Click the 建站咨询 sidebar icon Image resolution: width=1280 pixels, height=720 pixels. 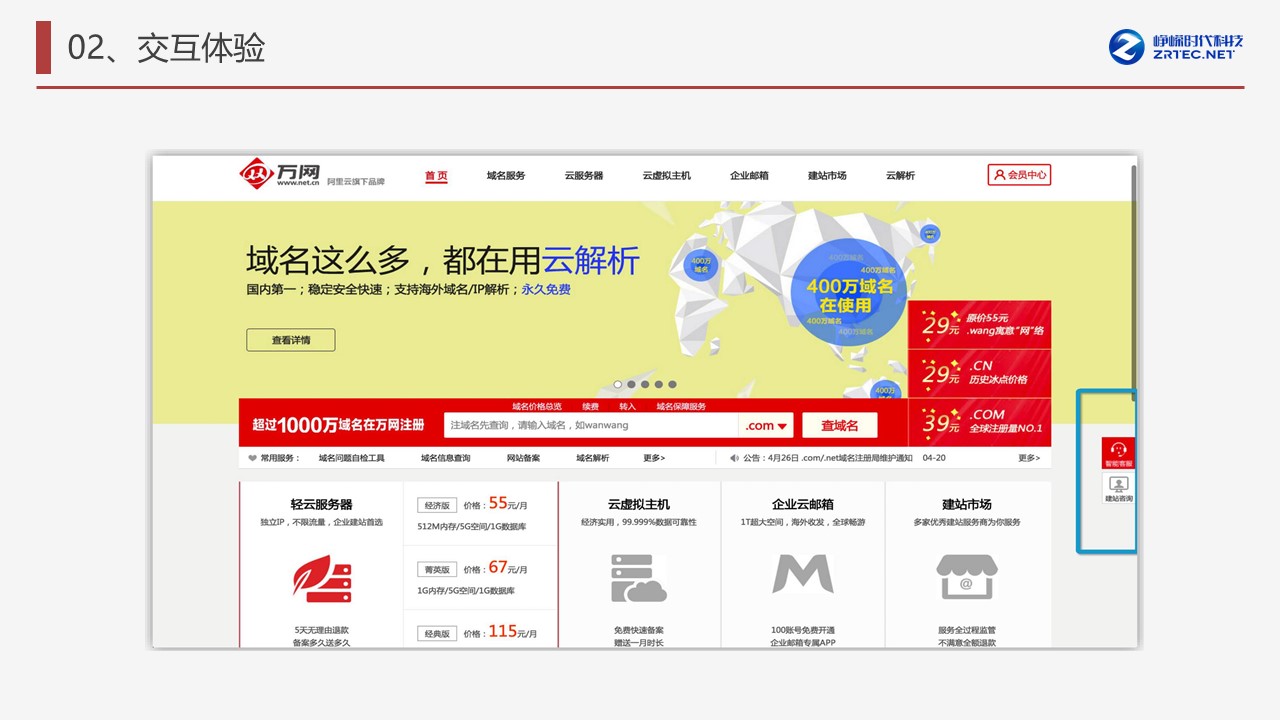(x=1118, y=488)
